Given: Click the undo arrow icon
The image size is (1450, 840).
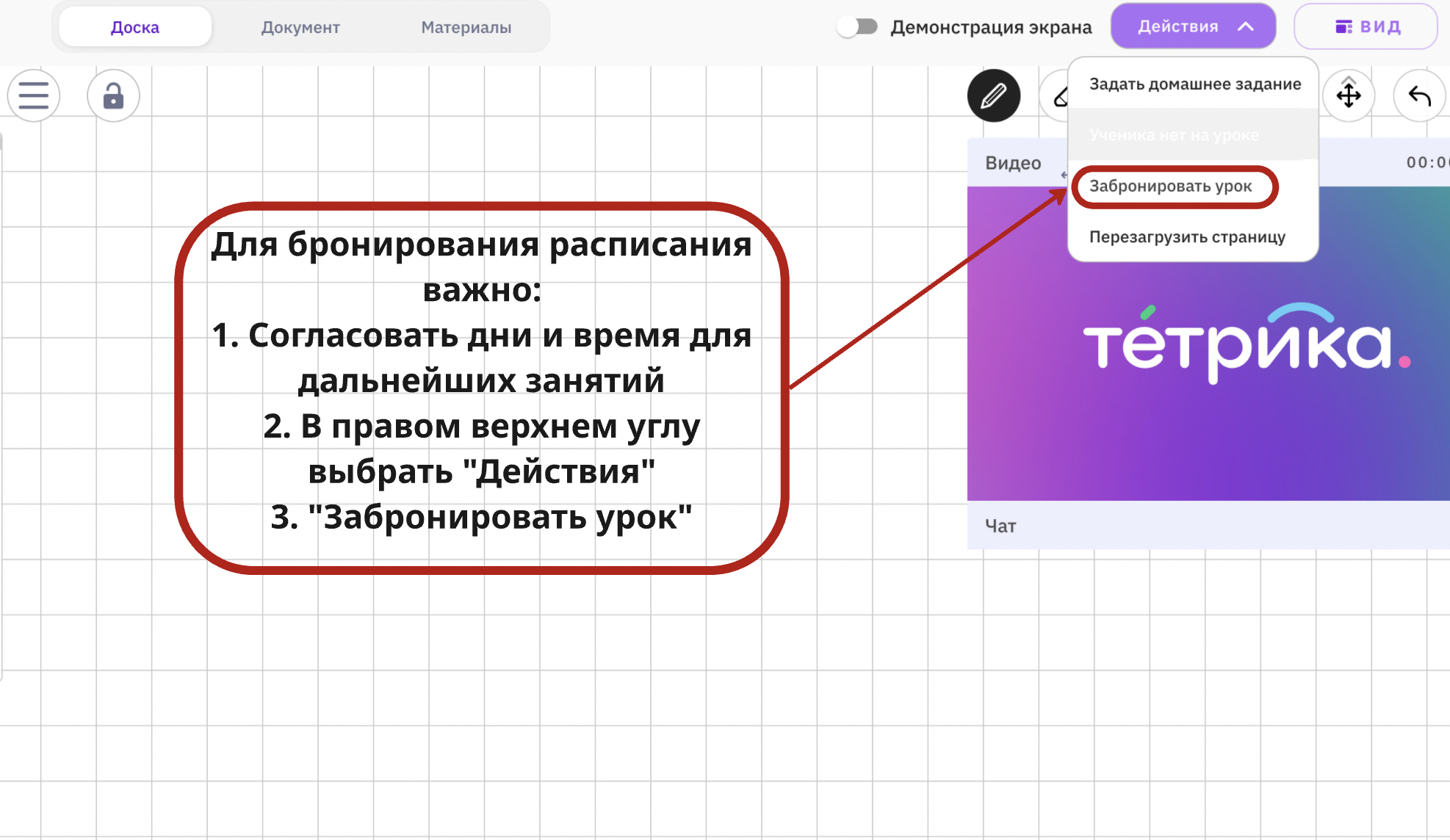Looking at the screenshot, I should [1419, 95].
